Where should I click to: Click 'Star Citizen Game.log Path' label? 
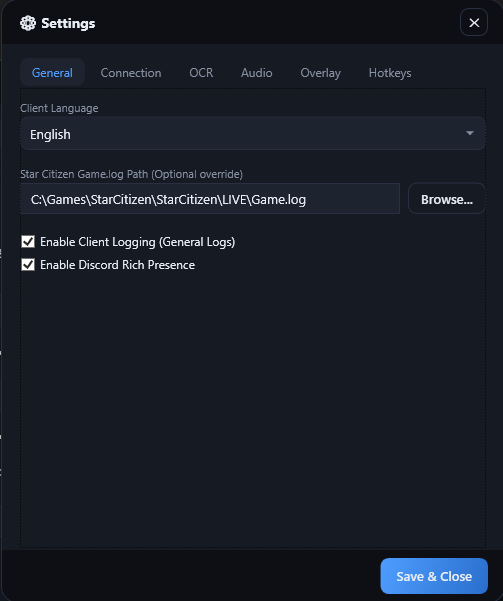[x=132, y=174]
